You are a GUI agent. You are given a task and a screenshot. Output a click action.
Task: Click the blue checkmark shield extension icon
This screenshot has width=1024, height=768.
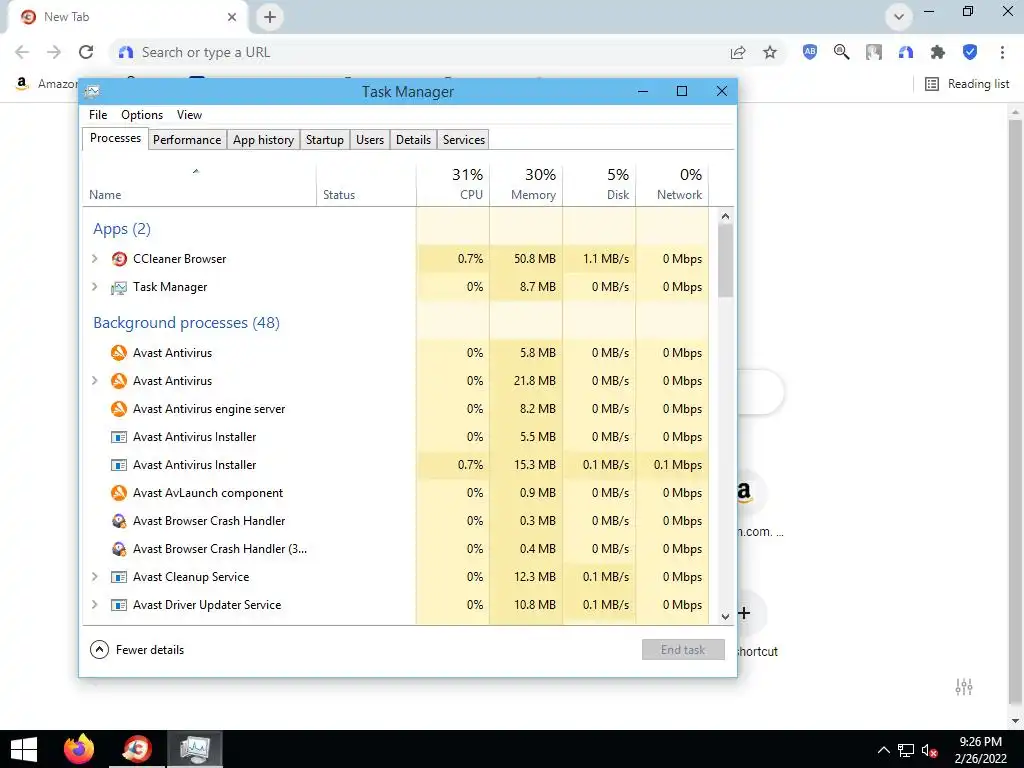pos(970,52)
